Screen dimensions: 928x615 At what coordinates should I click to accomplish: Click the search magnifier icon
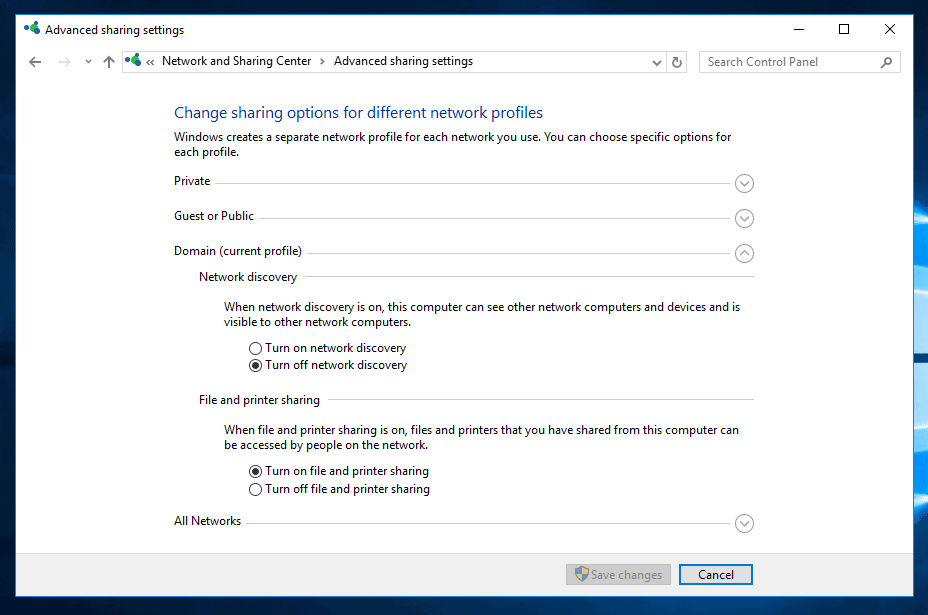tap(886, 62)
